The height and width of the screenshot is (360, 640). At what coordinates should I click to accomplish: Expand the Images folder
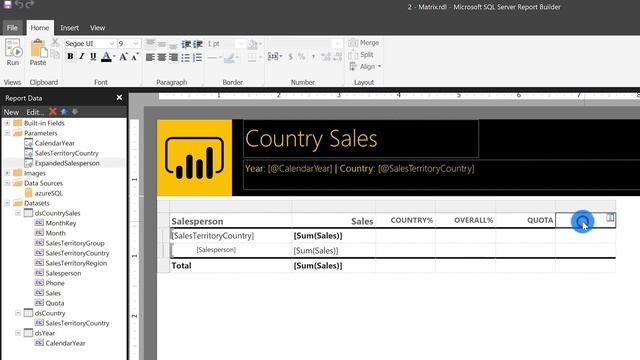pos(7,173)
